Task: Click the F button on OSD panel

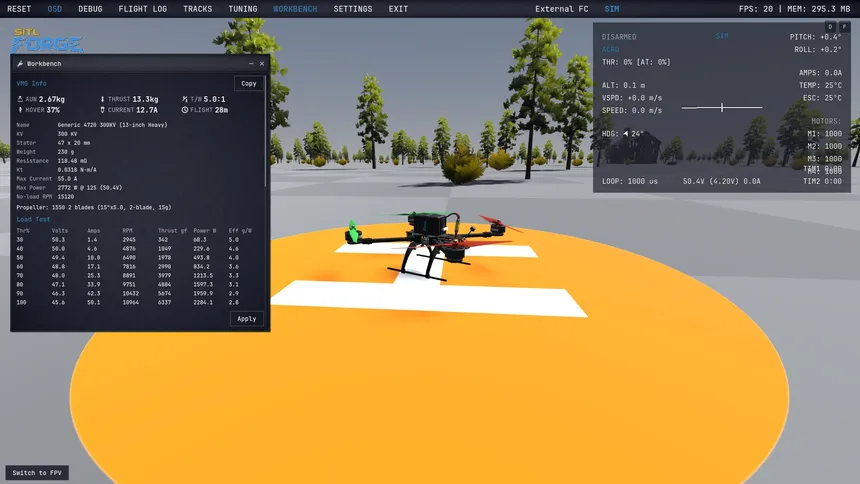Action: point(844,27)
